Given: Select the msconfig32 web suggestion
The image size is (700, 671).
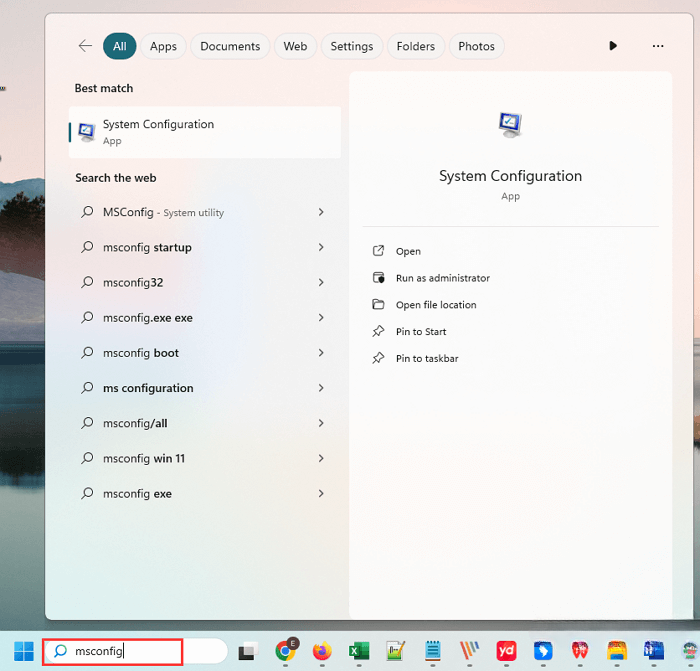Looking at the screenshot, I should tap(205, 283).
